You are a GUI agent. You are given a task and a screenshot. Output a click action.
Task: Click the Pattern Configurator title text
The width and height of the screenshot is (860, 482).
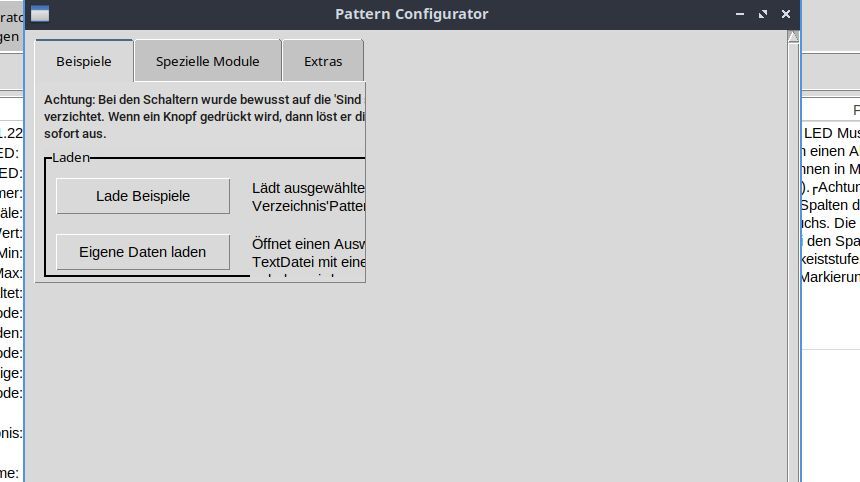pyautogui.click(x=411, y=14)
